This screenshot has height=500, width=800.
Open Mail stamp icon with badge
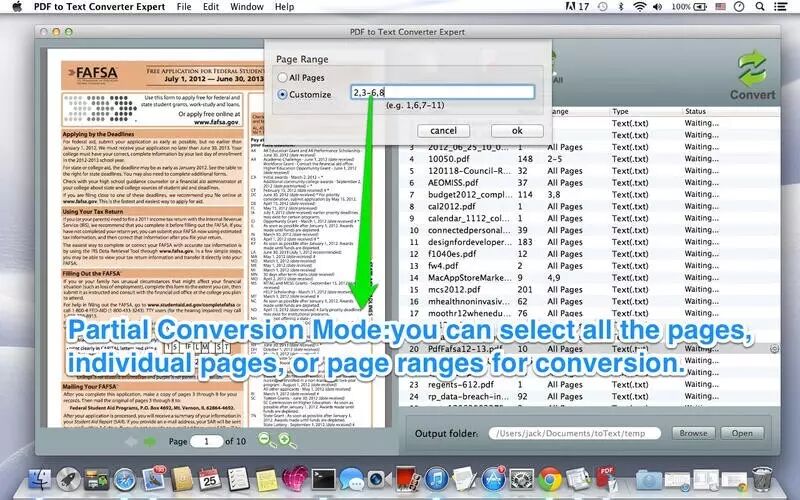(154, 479)
